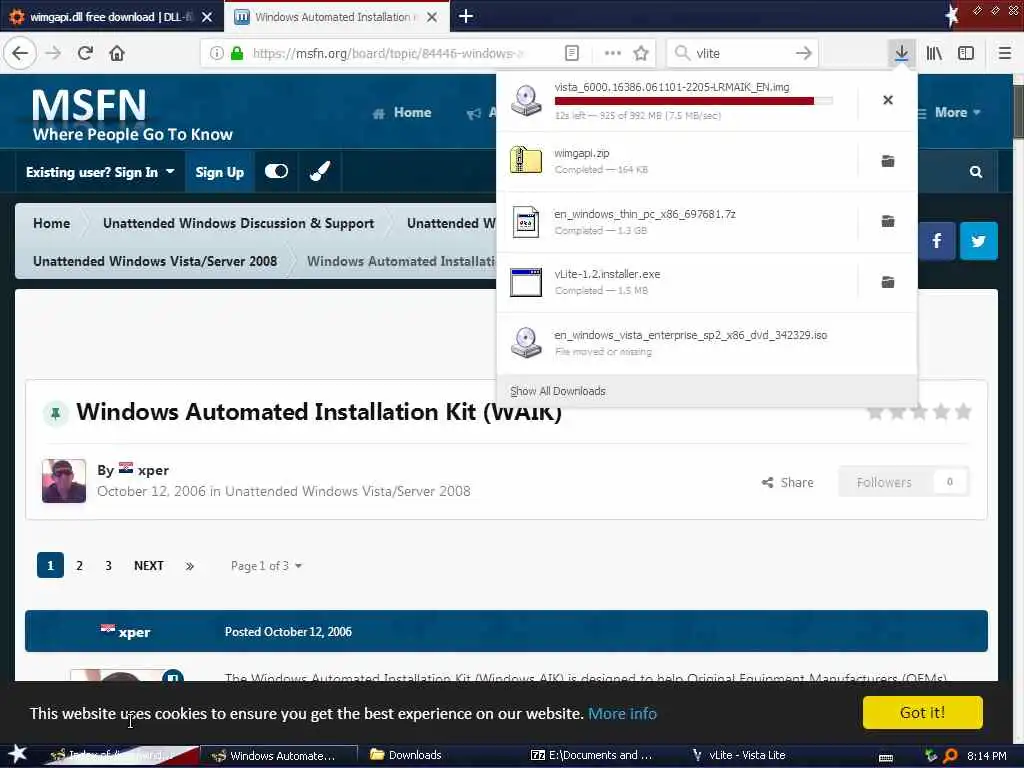Click the MSFN site search magnifier
The width and height of the screenshot is (1024, 768).
(976, 172)
